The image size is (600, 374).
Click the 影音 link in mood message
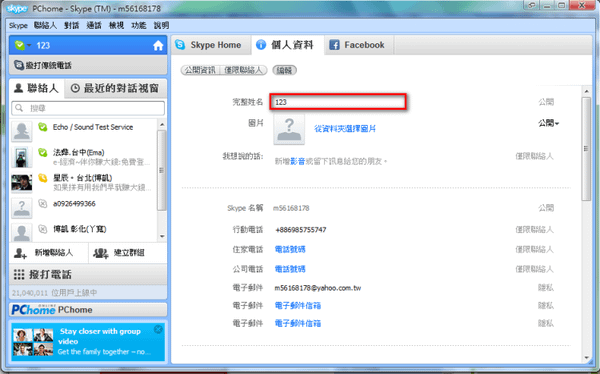point(297,162)
